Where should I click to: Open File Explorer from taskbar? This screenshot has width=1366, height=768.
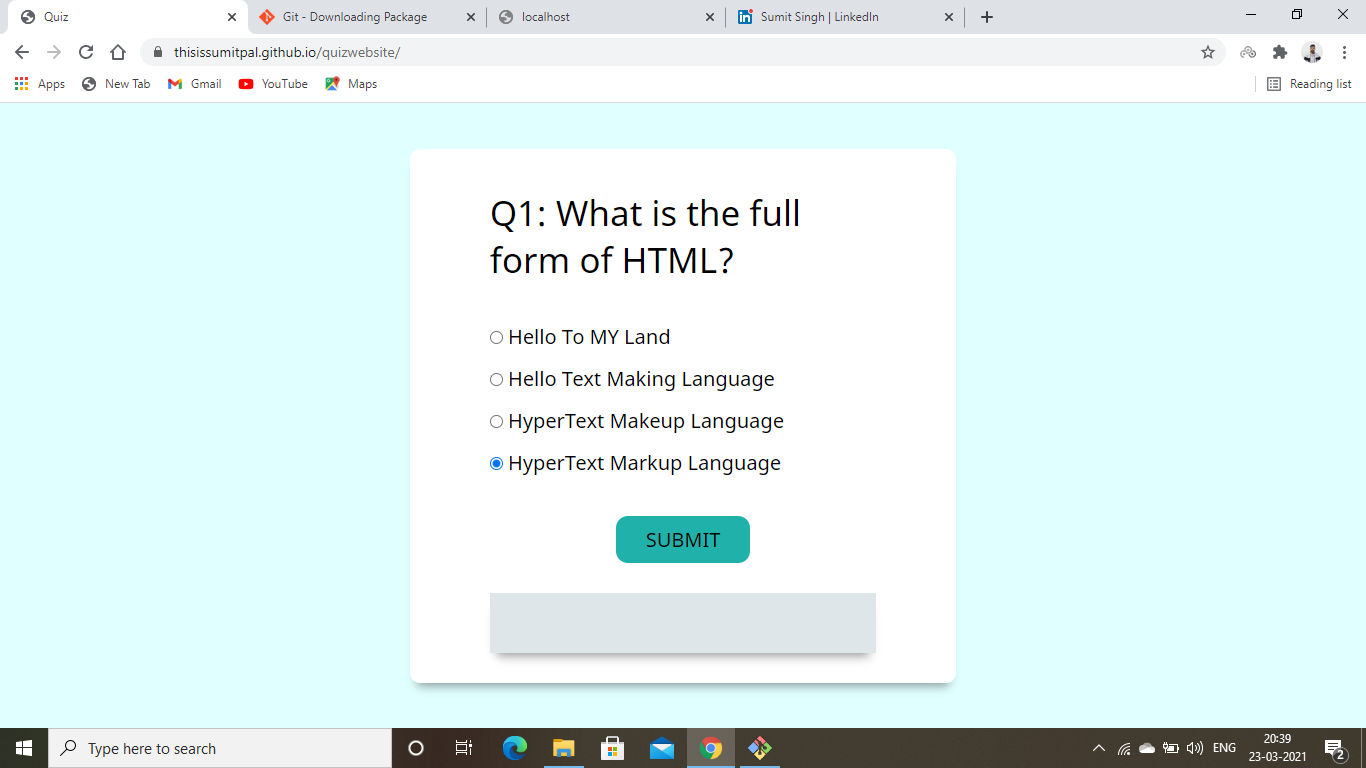click(x=564, y=748)
